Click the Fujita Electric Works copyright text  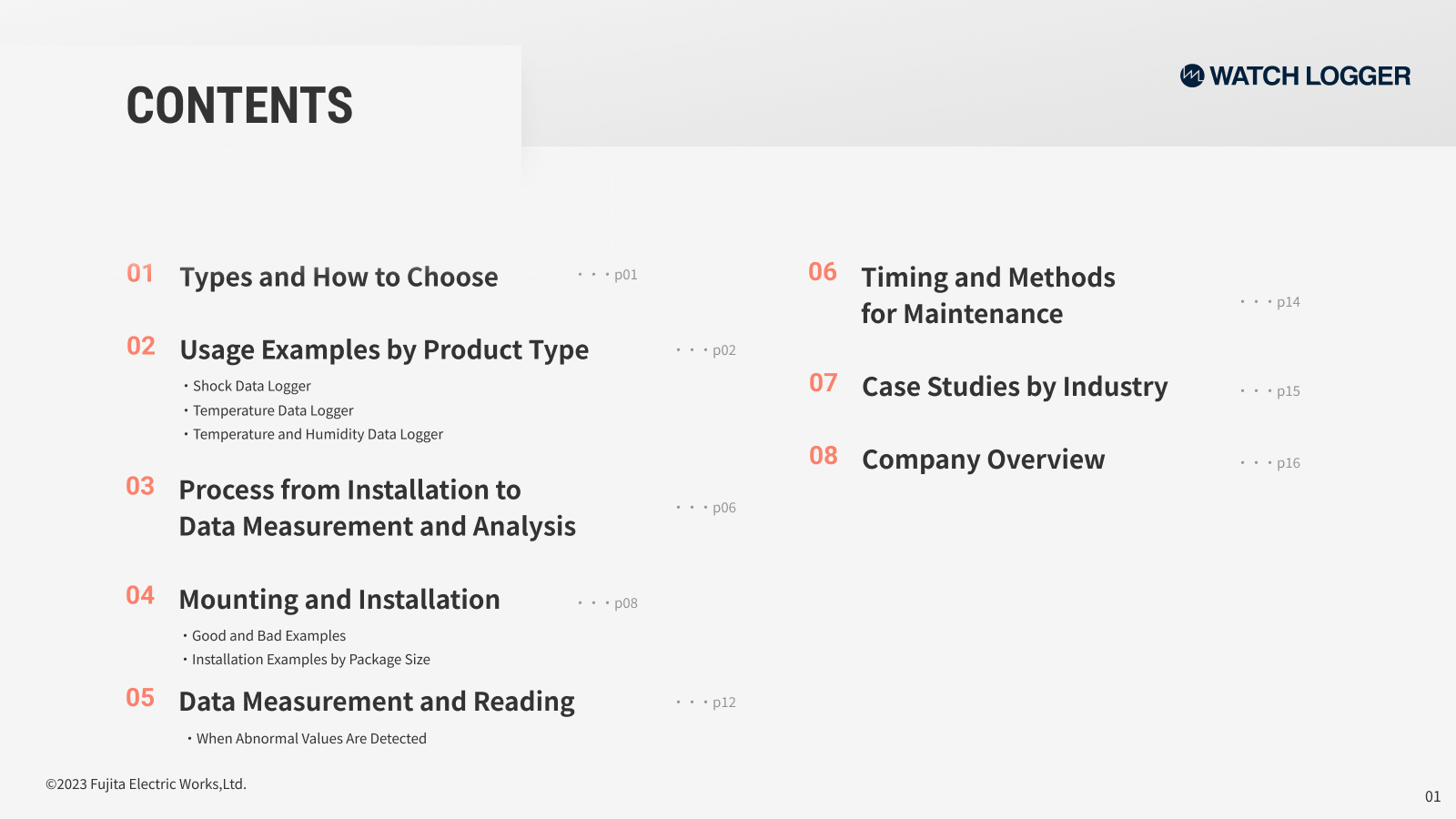click(x=146, y=784)
